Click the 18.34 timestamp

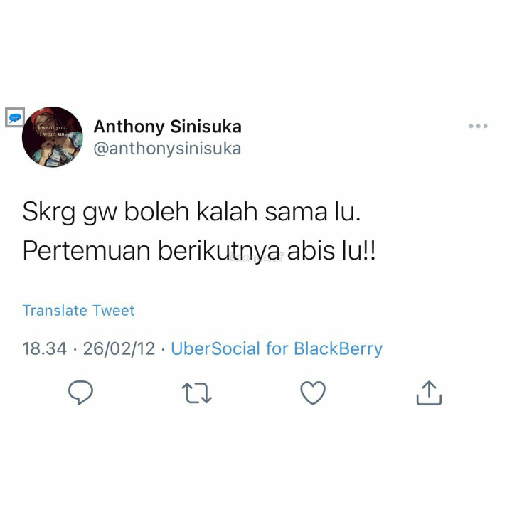pyautogui.click(x=44, y=349)
